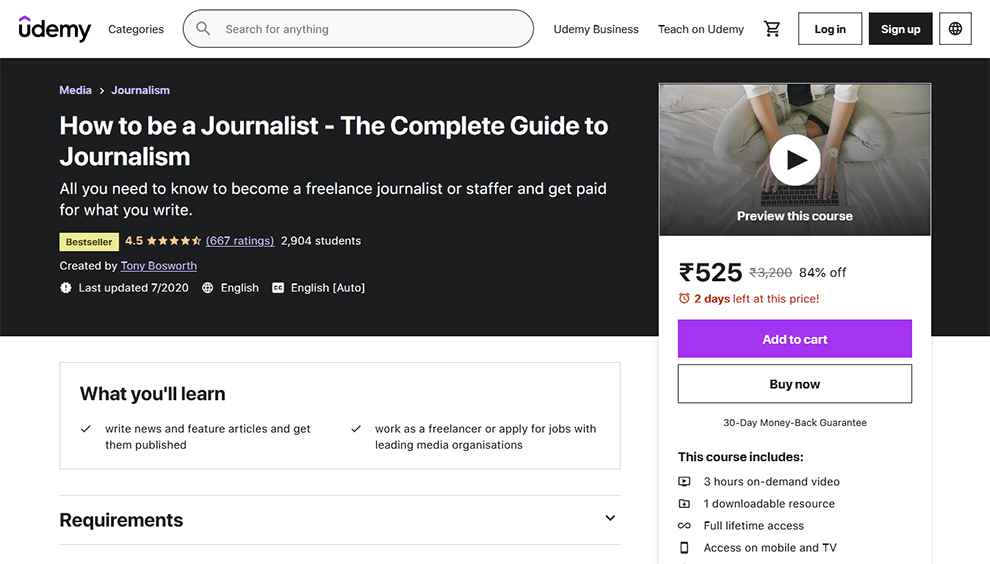Open instructor Tony Bosworth's profile
Screen dimensions: 990x564
click(158, 266)
